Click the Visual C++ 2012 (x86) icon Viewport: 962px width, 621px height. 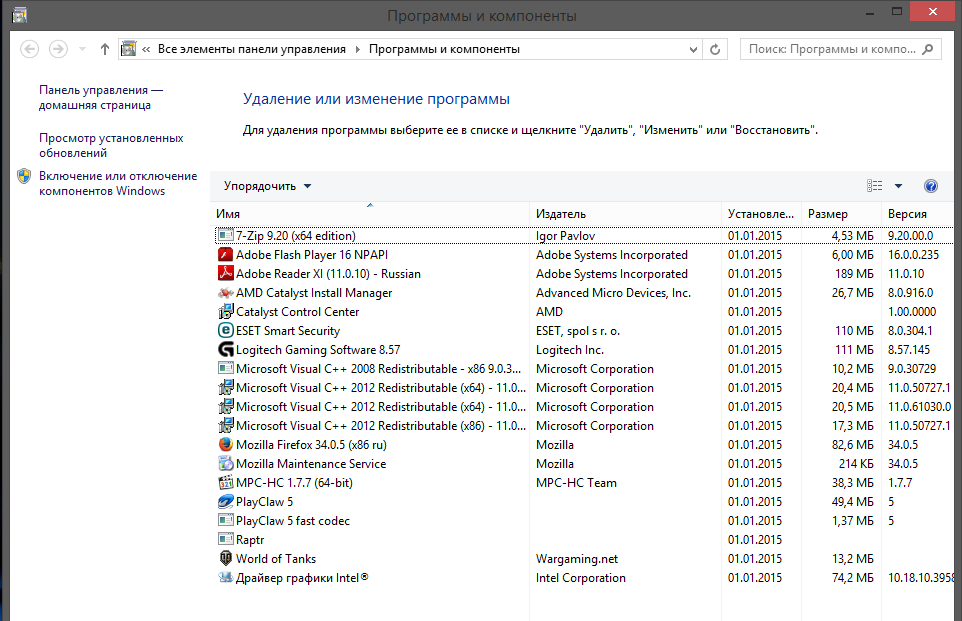[x=226, y=426]
